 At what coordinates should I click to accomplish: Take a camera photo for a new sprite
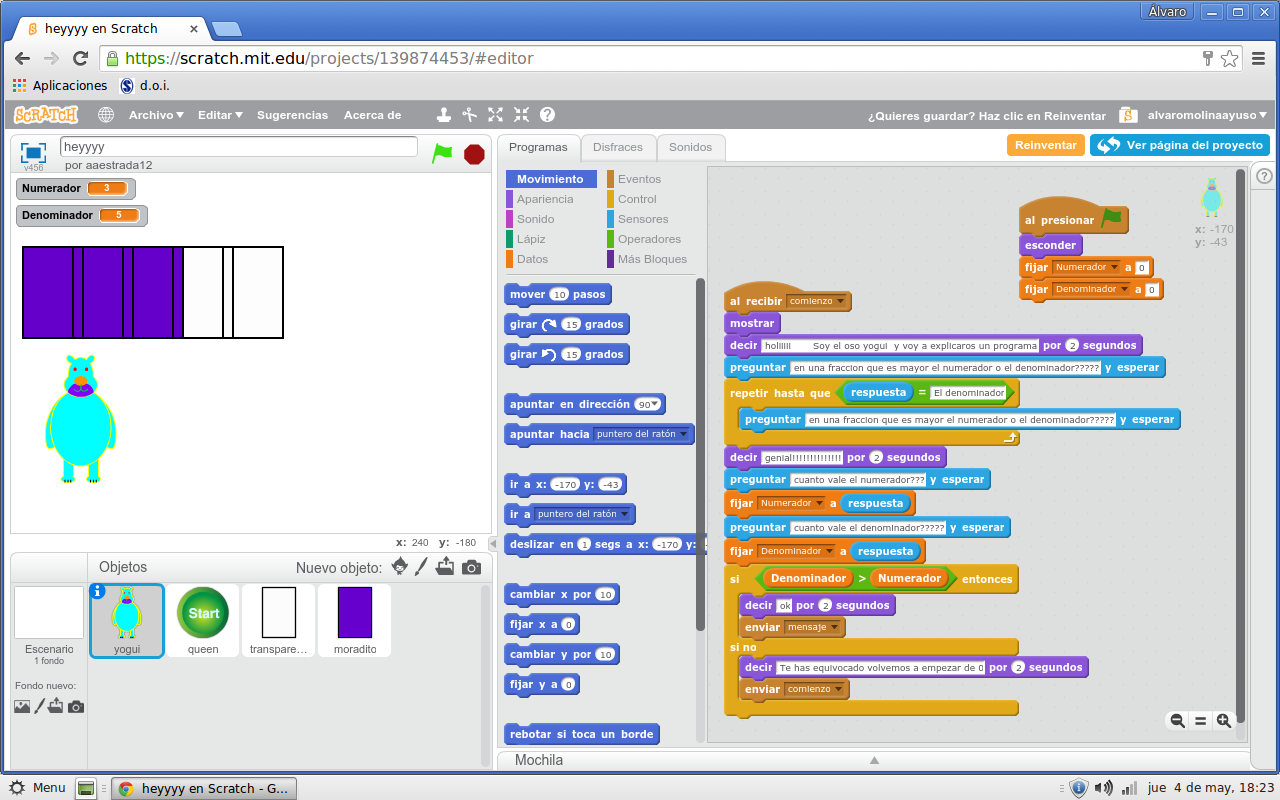pos(471,567)
